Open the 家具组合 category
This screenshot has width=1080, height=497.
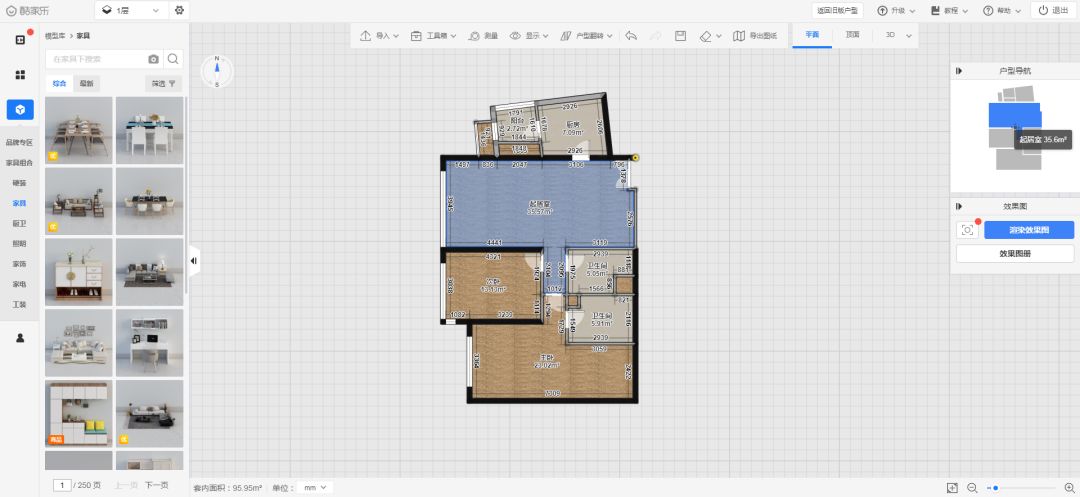pos(19,163)
